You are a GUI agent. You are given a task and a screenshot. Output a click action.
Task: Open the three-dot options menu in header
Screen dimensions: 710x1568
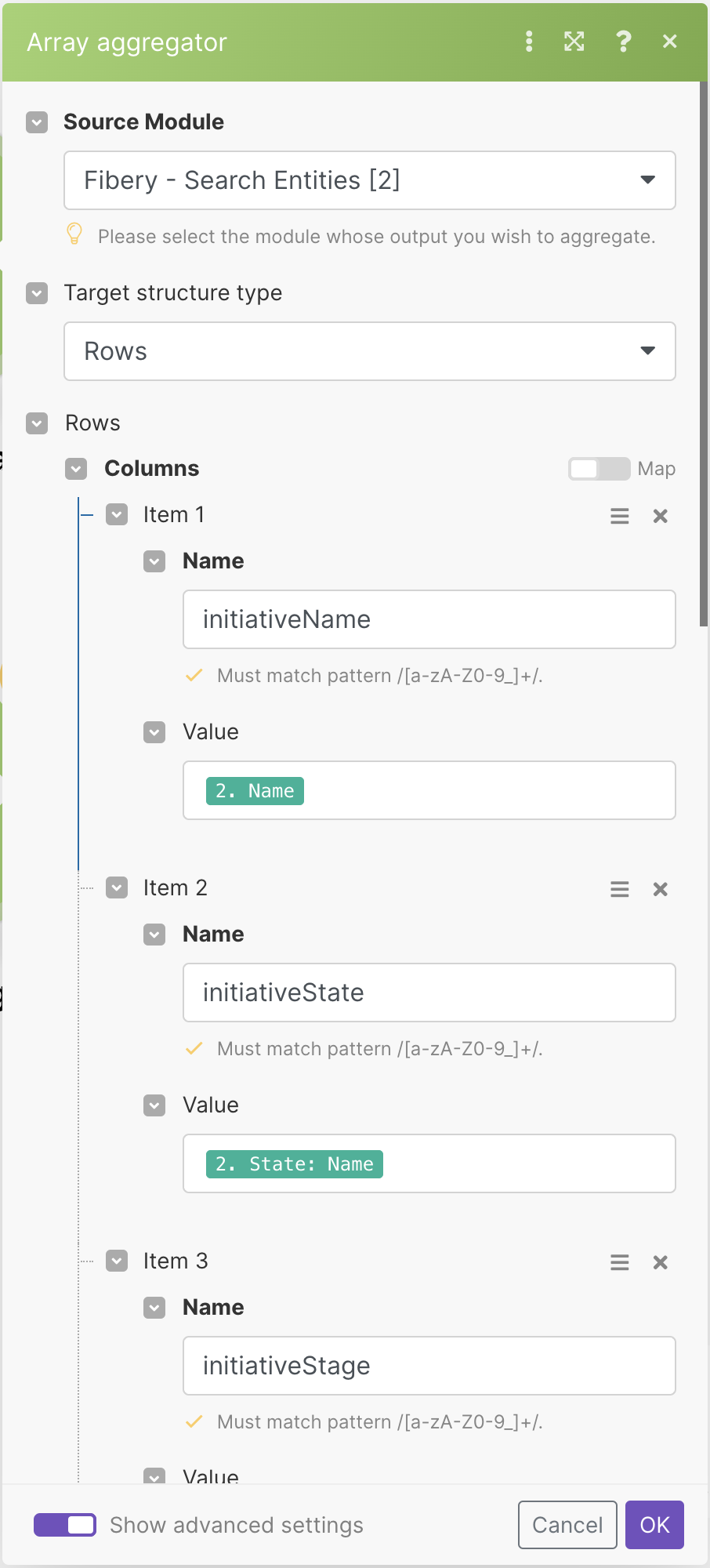coord(529,42)
